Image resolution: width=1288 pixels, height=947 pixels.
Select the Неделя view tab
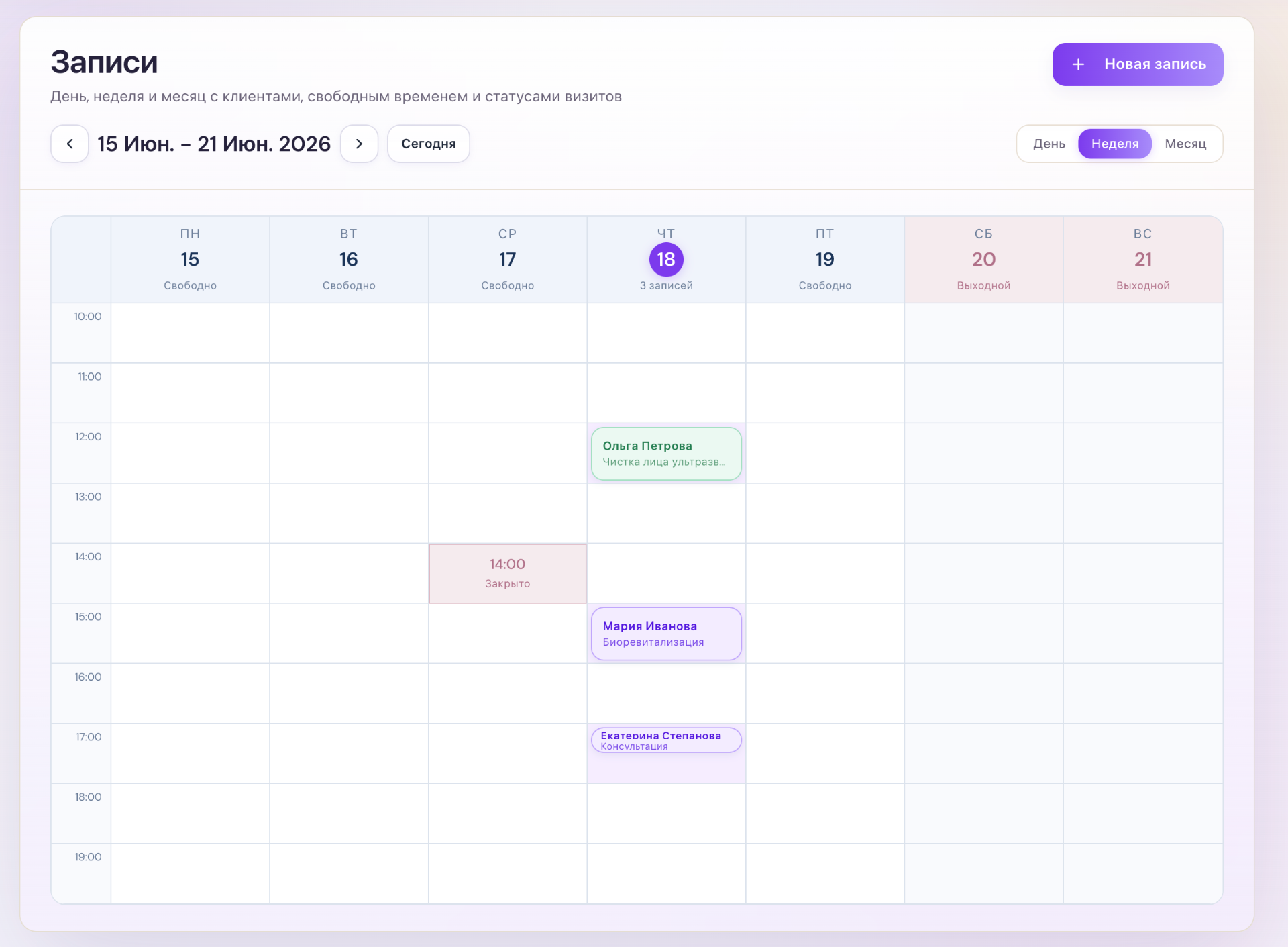pyautogui.click(x=1114, y=144)
